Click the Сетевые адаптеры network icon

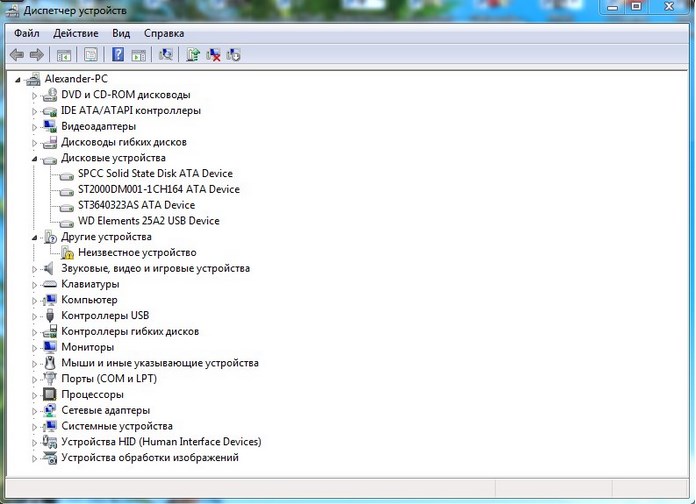point(50,410)
